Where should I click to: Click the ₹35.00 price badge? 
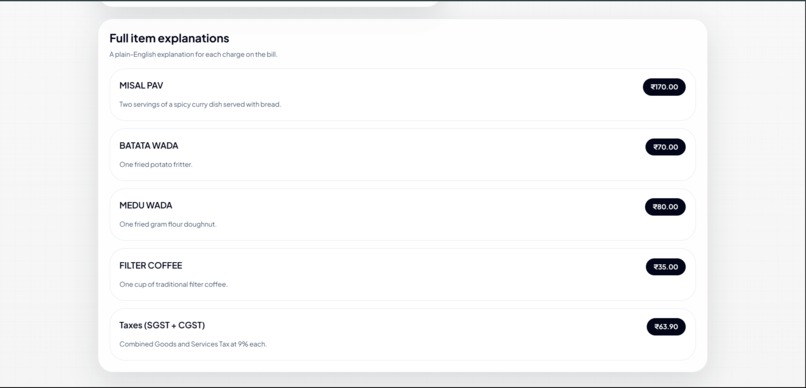[666, 267]
